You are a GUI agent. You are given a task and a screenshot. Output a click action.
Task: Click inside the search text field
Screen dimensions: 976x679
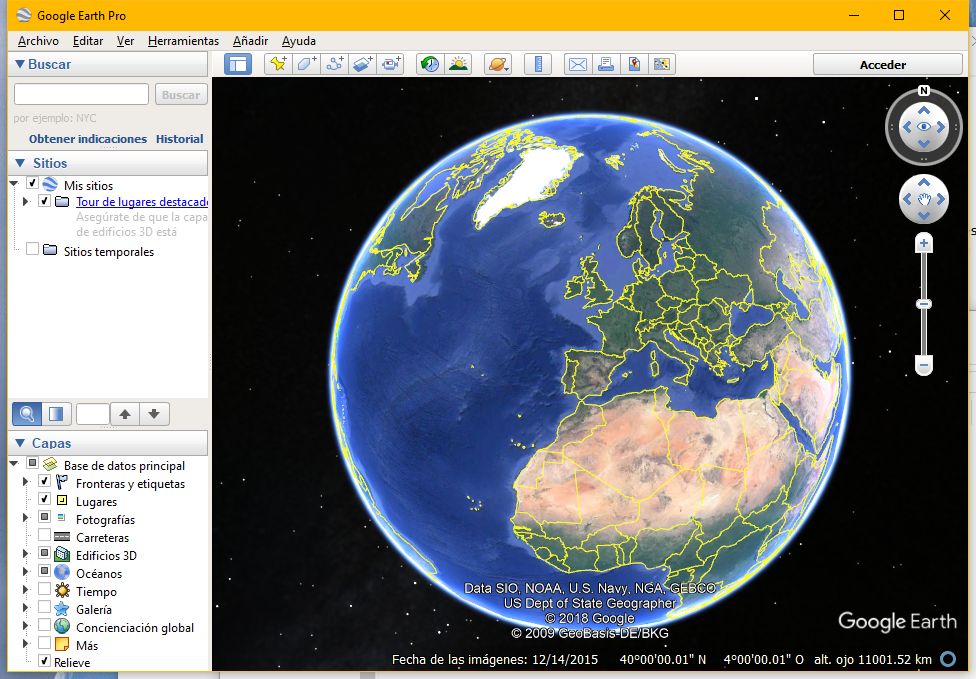82,94
